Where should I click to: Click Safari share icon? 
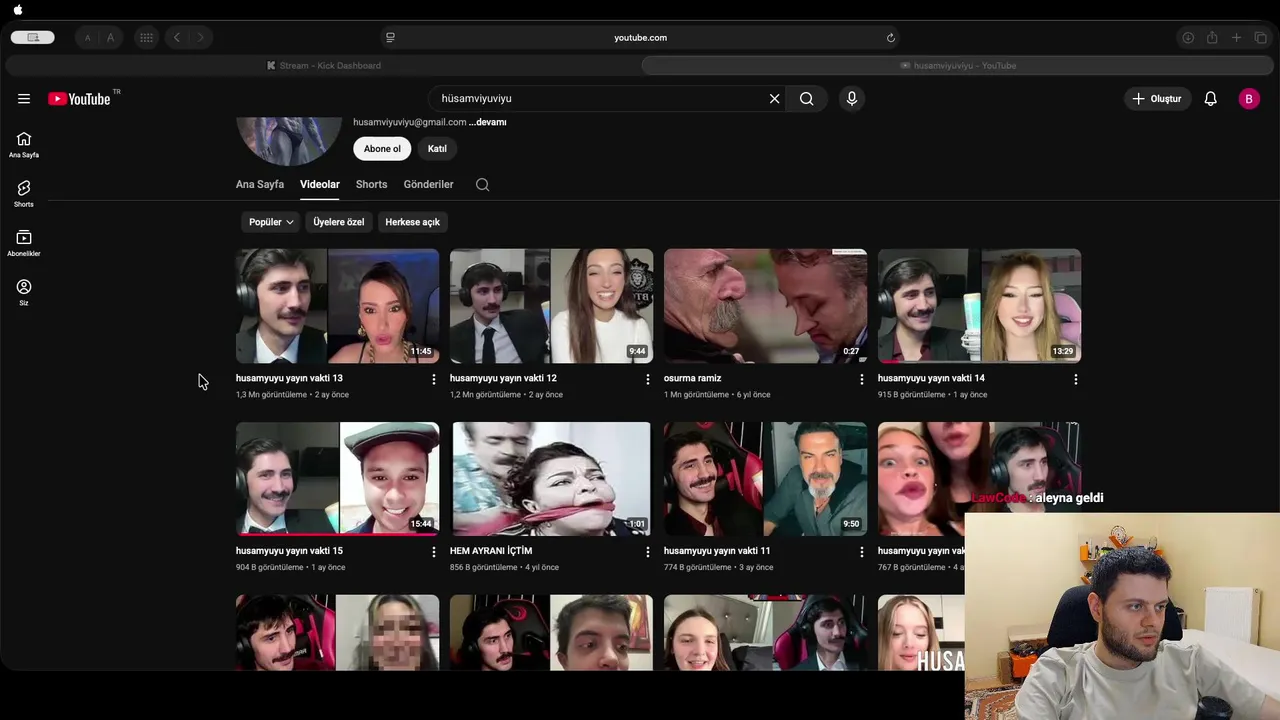pos(1212,38)
